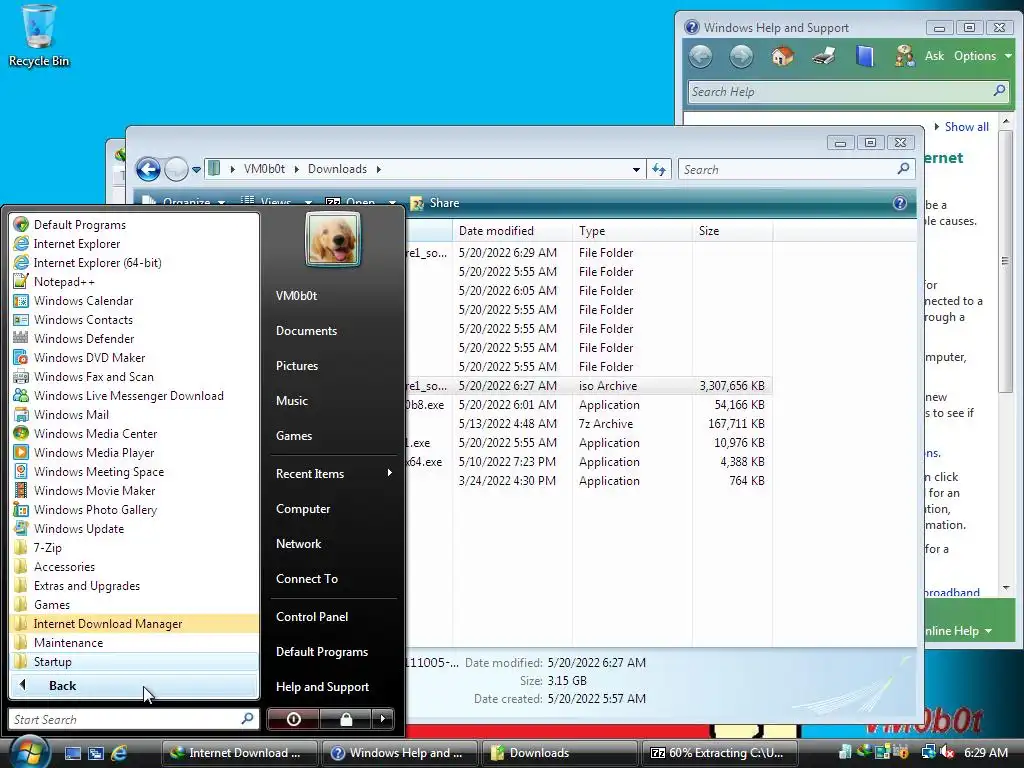Click Show Desktop quick launch icon
The height and width of the screenshot is (768, 1024).
click(73, 753)
